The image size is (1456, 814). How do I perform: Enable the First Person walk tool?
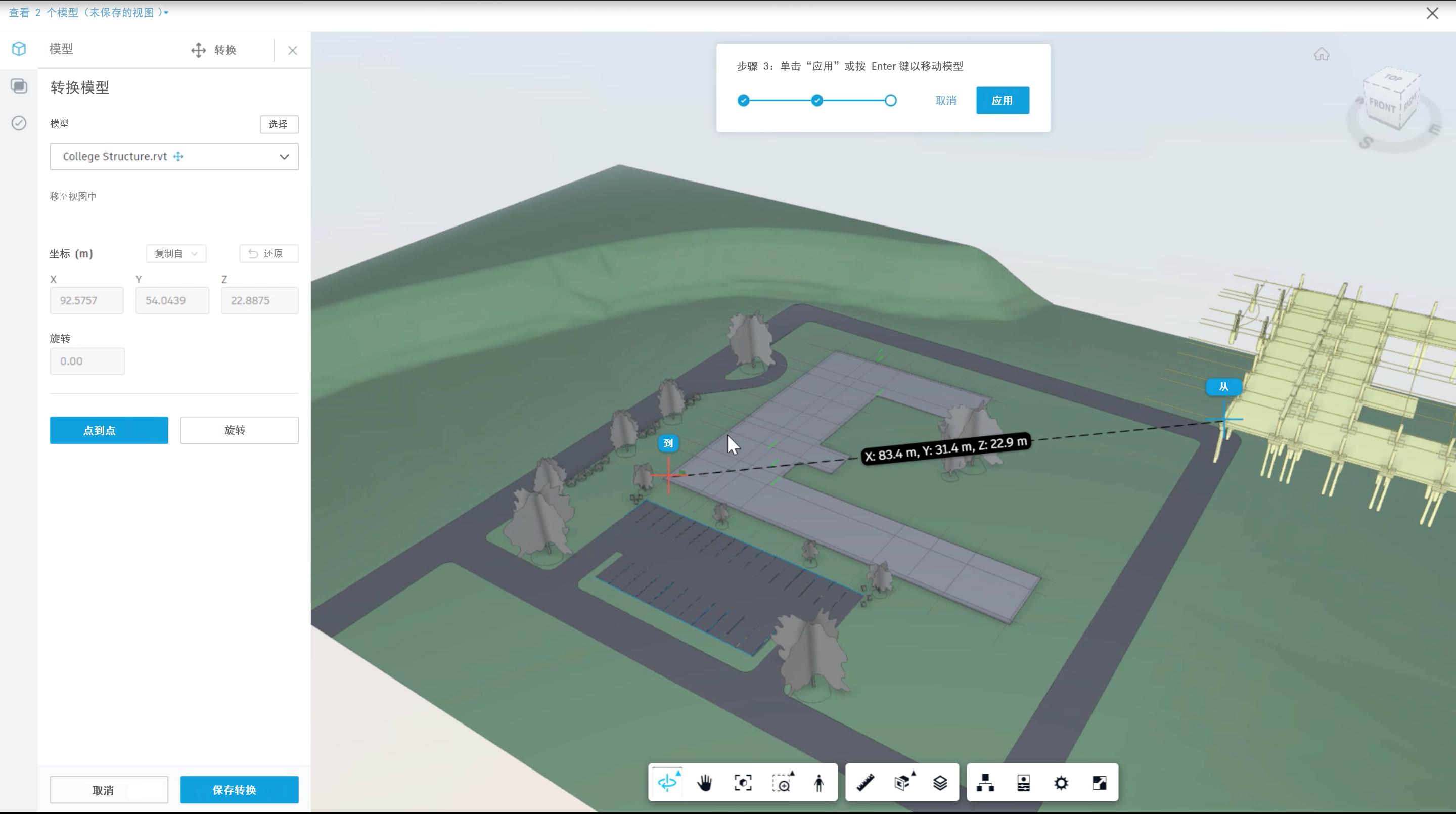pyautogui.click(x=819, y=783)
